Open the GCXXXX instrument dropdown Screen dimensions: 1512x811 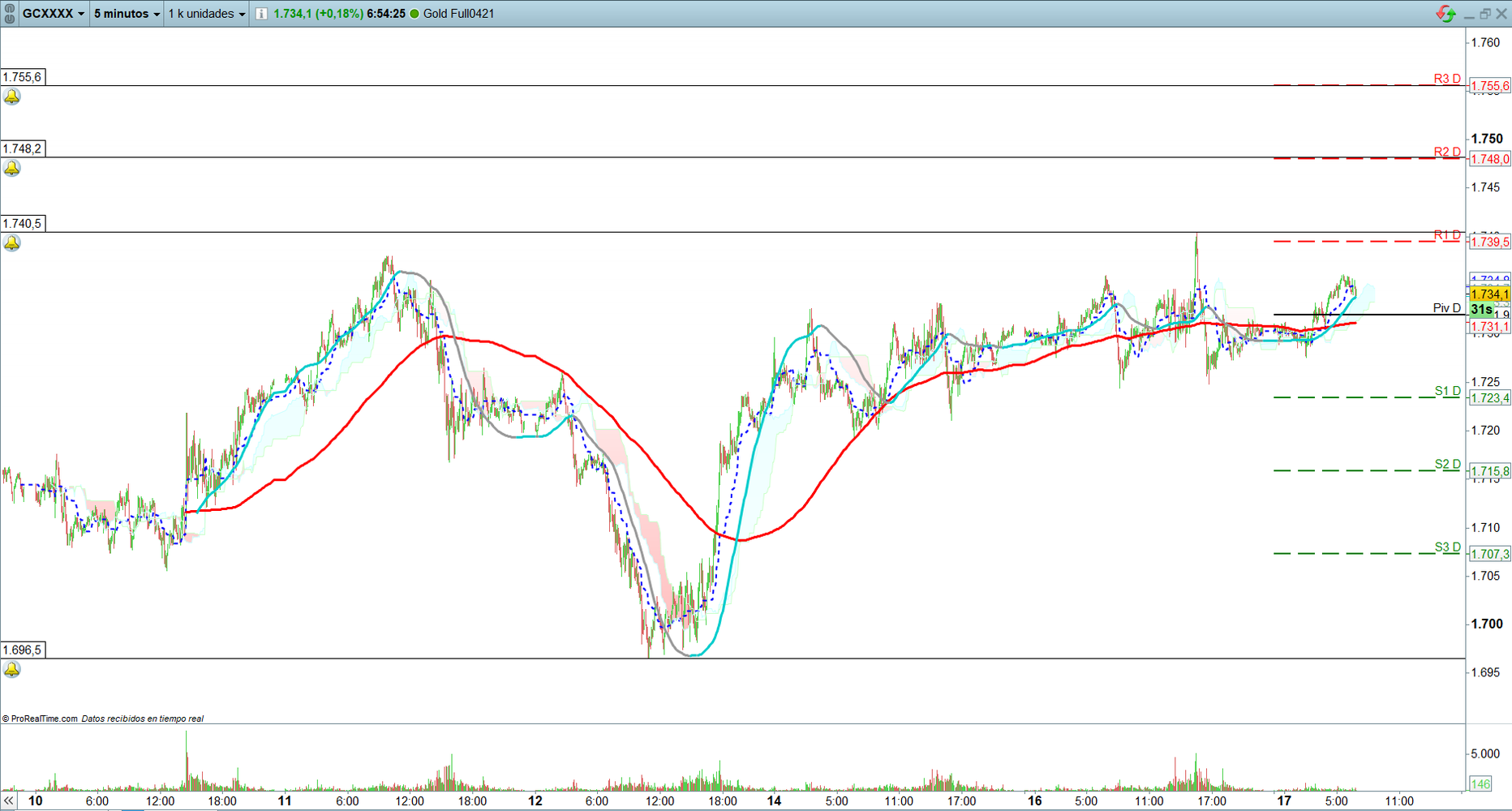tap(54, 14)
